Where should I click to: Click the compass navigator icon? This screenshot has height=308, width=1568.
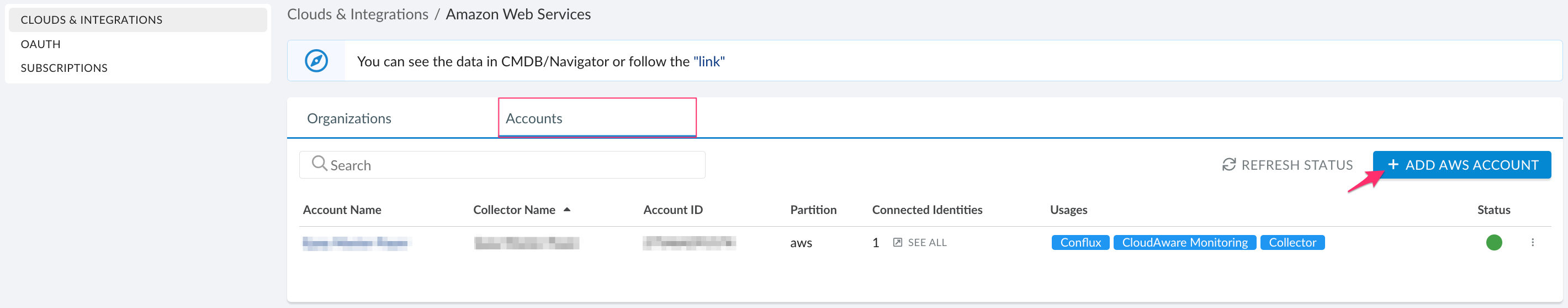tap(316, 61)
